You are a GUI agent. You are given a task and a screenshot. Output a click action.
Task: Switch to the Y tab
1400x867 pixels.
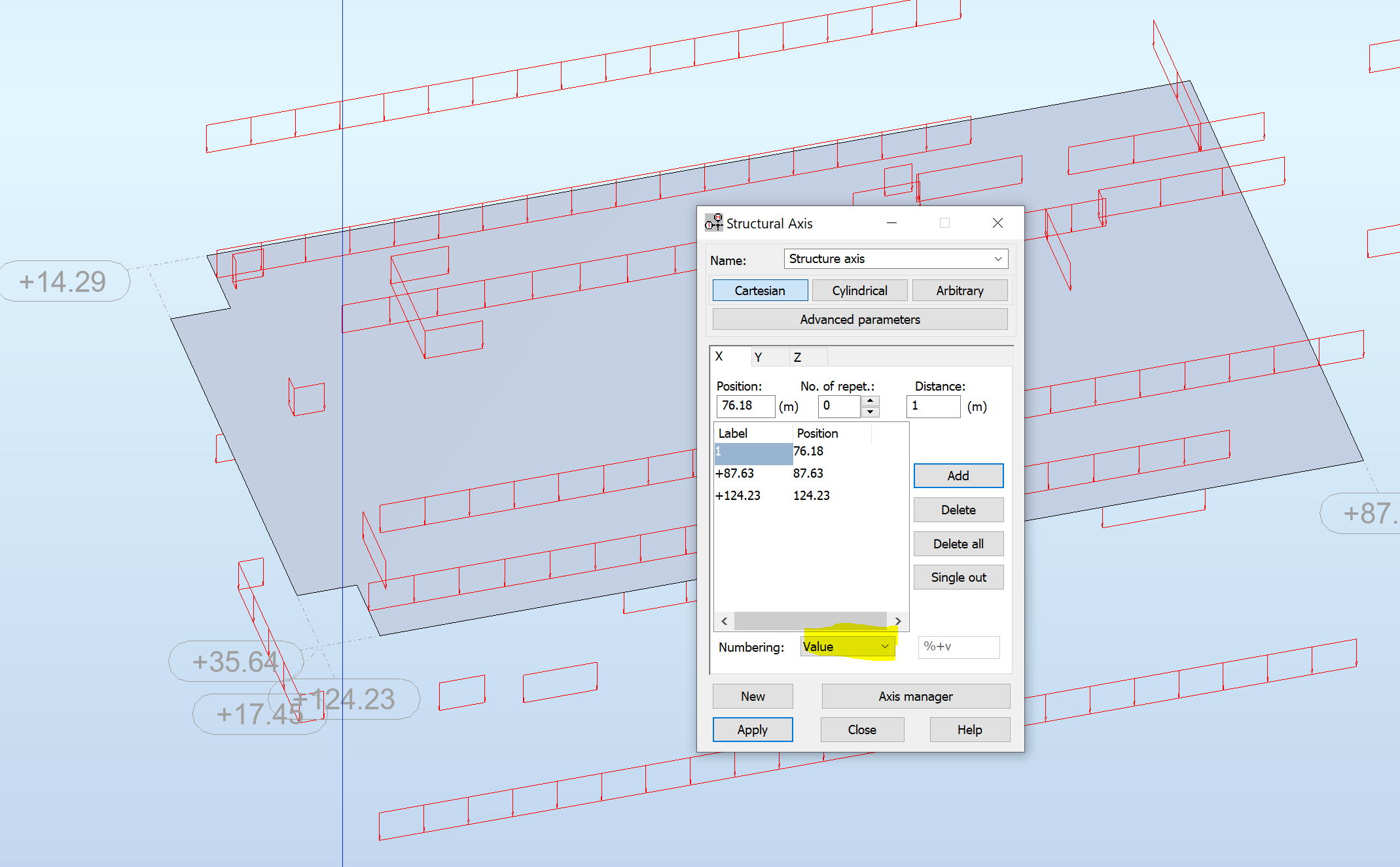758,357
